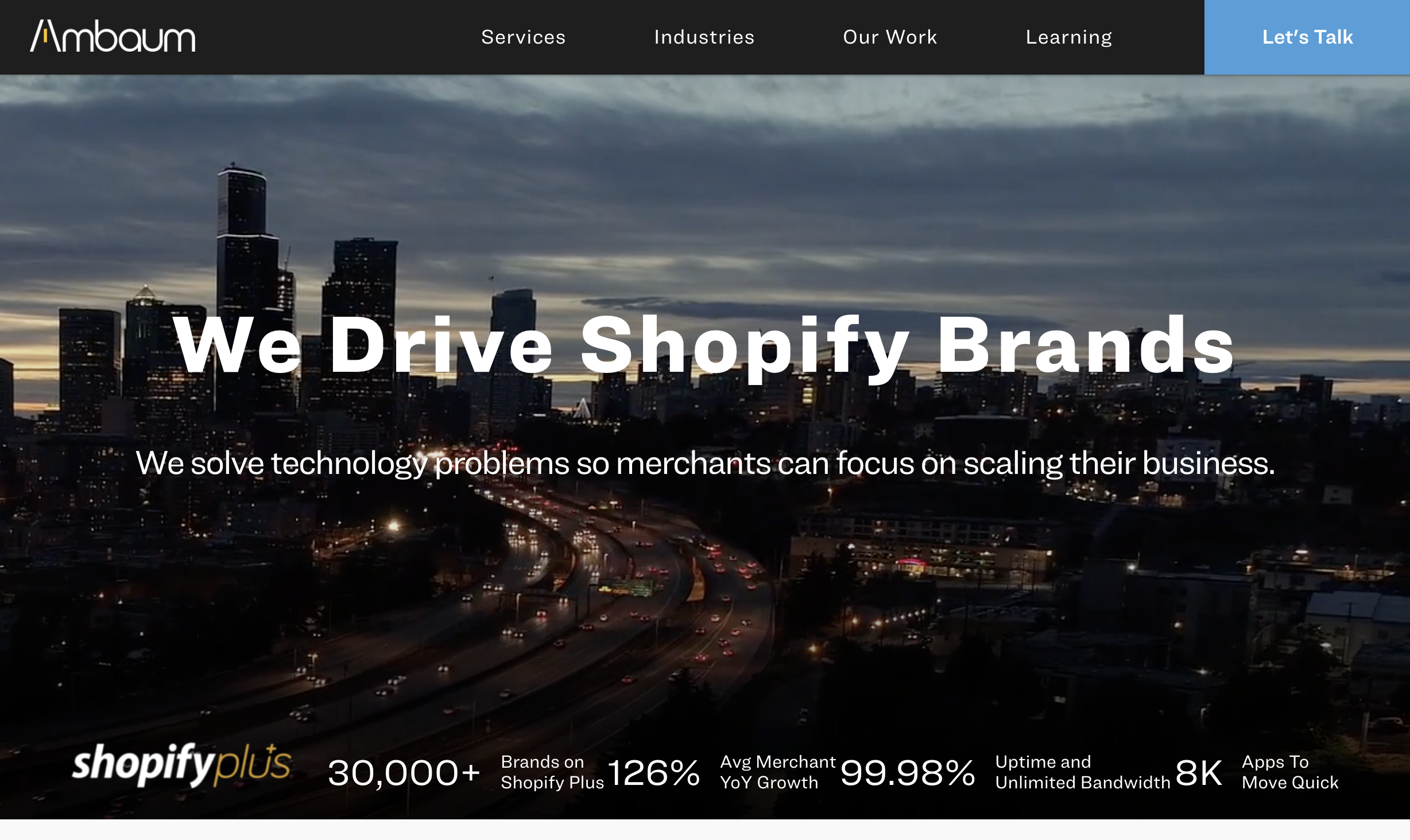Image resolution: width=1410 pixels, height=840 pixels.
Task: Open the Services menu
Action: coord(523,37)
